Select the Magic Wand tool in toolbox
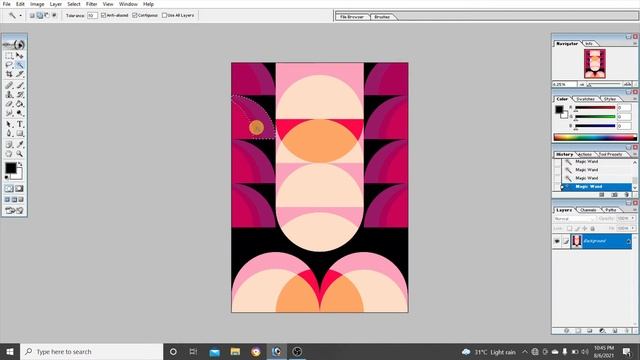 point(20,65)
